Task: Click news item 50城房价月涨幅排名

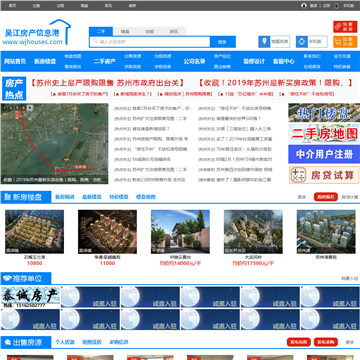Action: point(152,159)
